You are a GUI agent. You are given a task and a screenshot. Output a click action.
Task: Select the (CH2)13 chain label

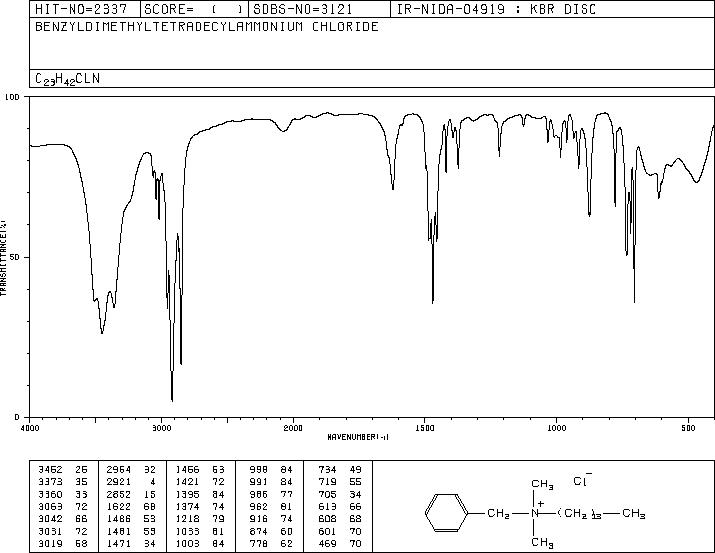580,514
